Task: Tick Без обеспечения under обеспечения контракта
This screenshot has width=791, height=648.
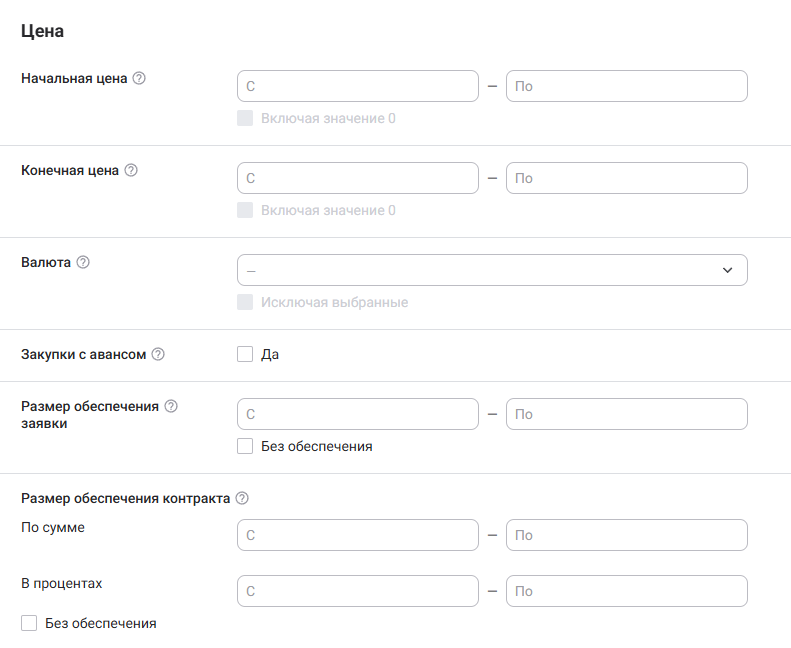Action: tap(29, 623)
